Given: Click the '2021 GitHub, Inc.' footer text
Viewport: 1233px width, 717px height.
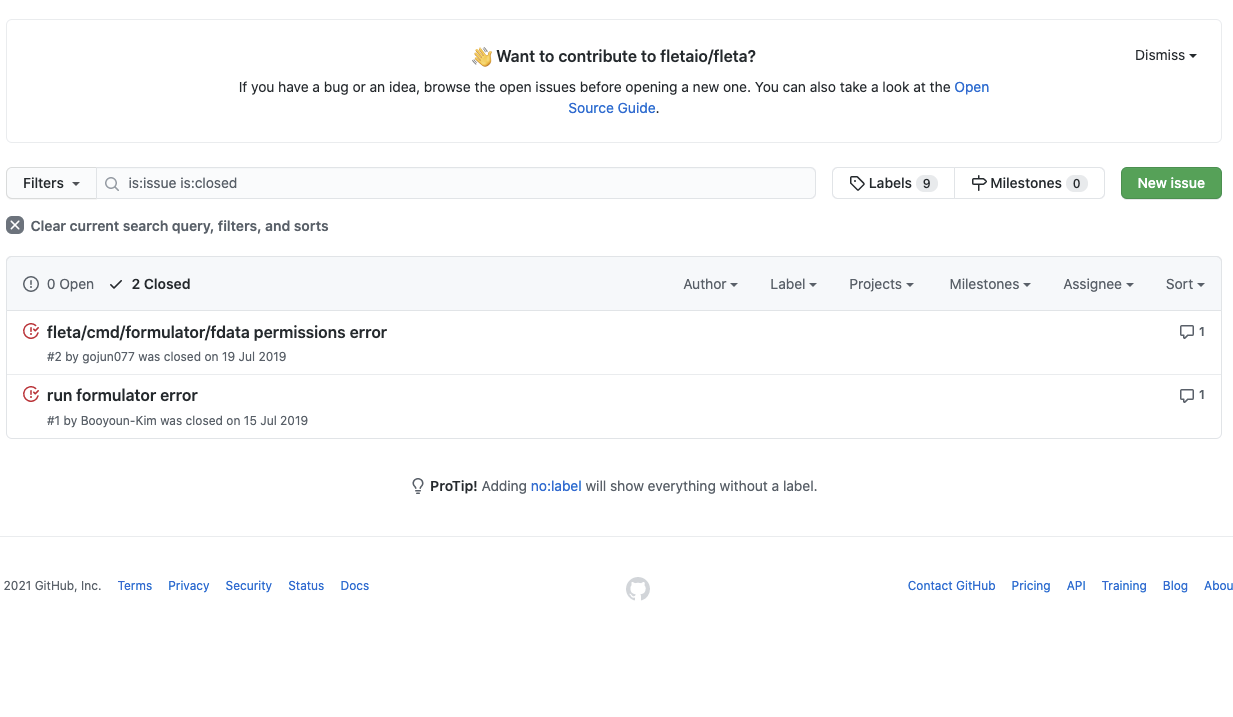Looking at the screenshot, I should (52, 586).
